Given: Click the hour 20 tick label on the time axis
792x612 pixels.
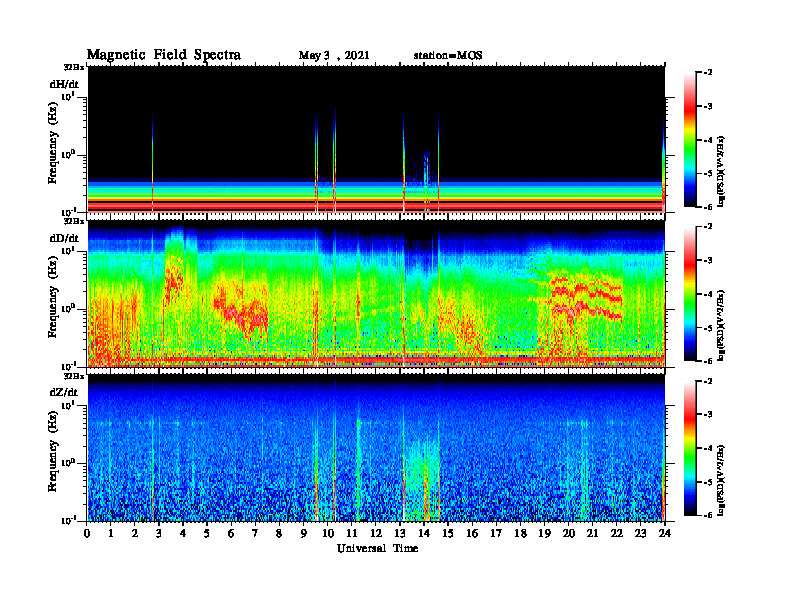Looking at the screenshot, I should click(x=569, y=533).
